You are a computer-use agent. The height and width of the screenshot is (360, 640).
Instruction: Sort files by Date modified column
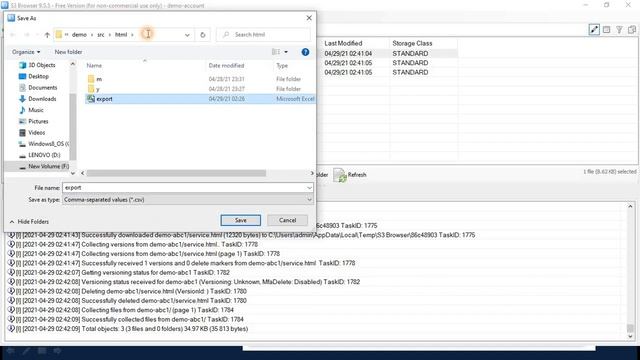[x=226, y=65]
